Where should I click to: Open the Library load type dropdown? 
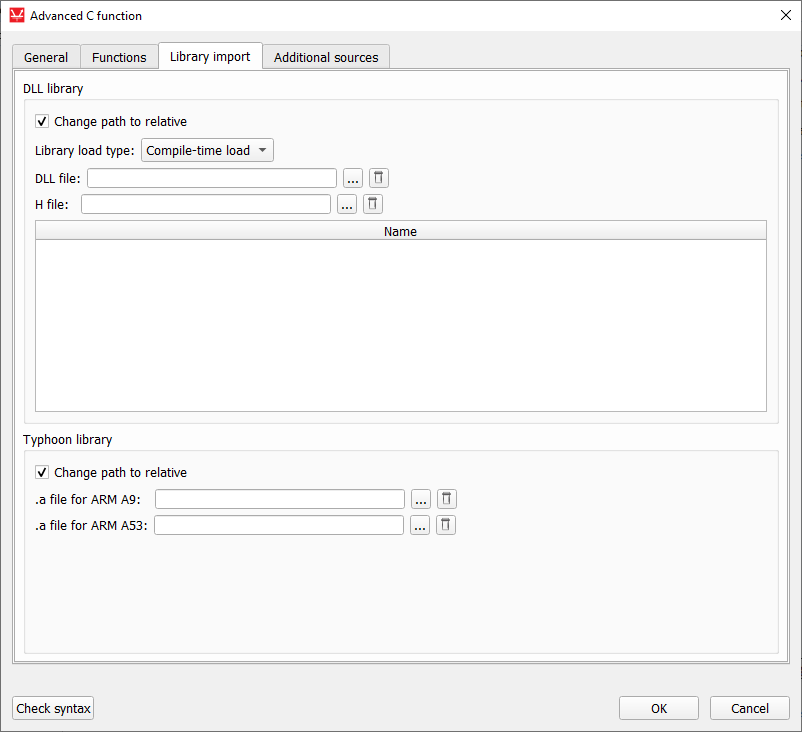pos(207,151)
